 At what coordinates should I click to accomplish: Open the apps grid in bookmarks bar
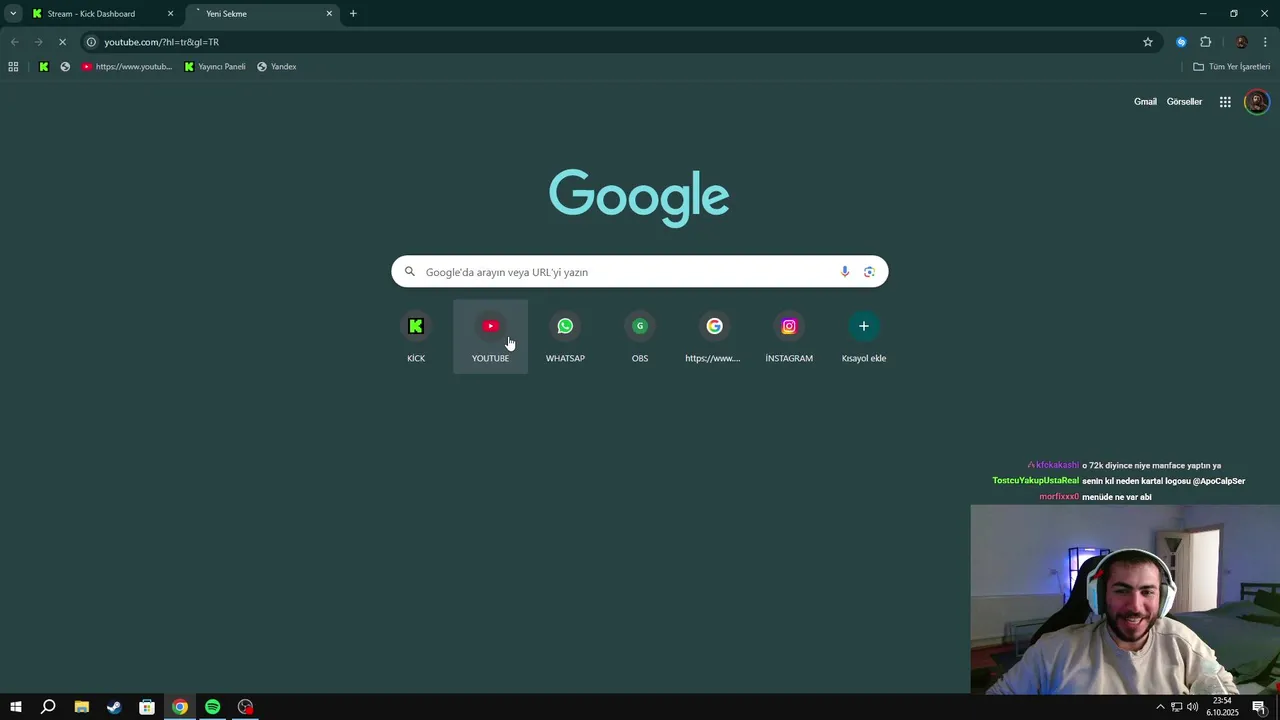click(13, 67)
